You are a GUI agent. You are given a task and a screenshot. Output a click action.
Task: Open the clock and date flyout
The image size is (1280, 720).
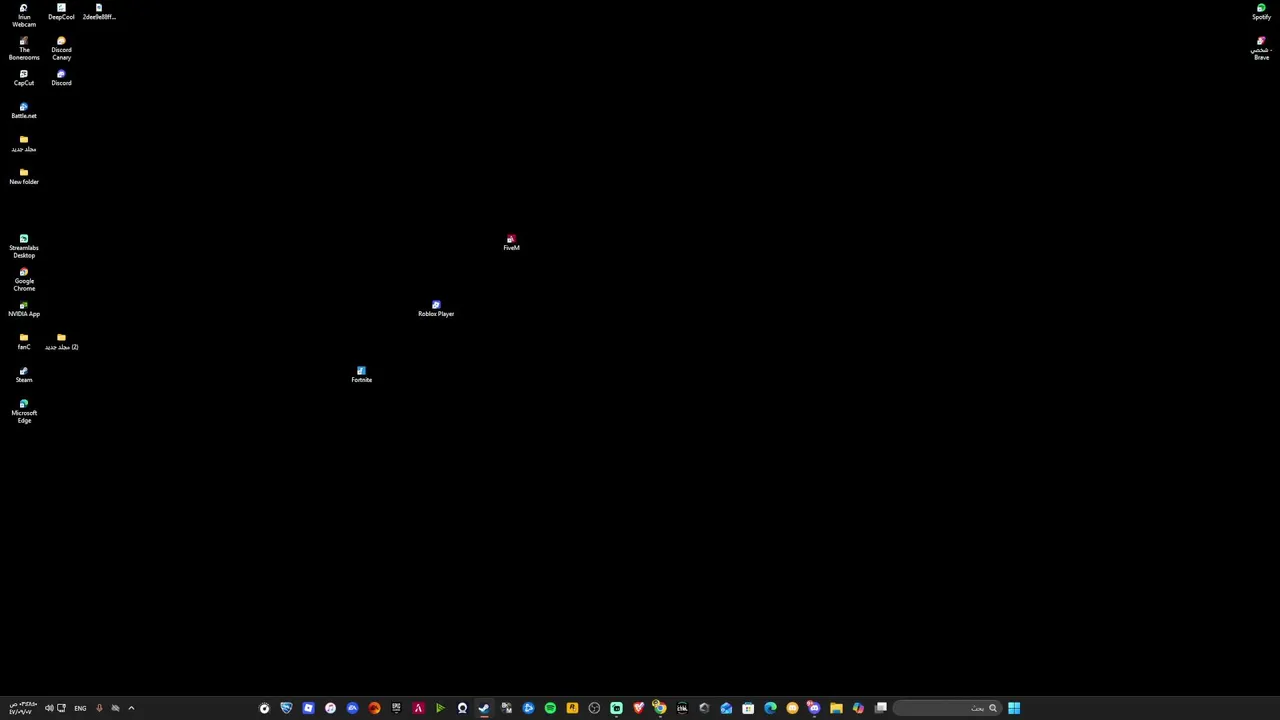(22, 708)
